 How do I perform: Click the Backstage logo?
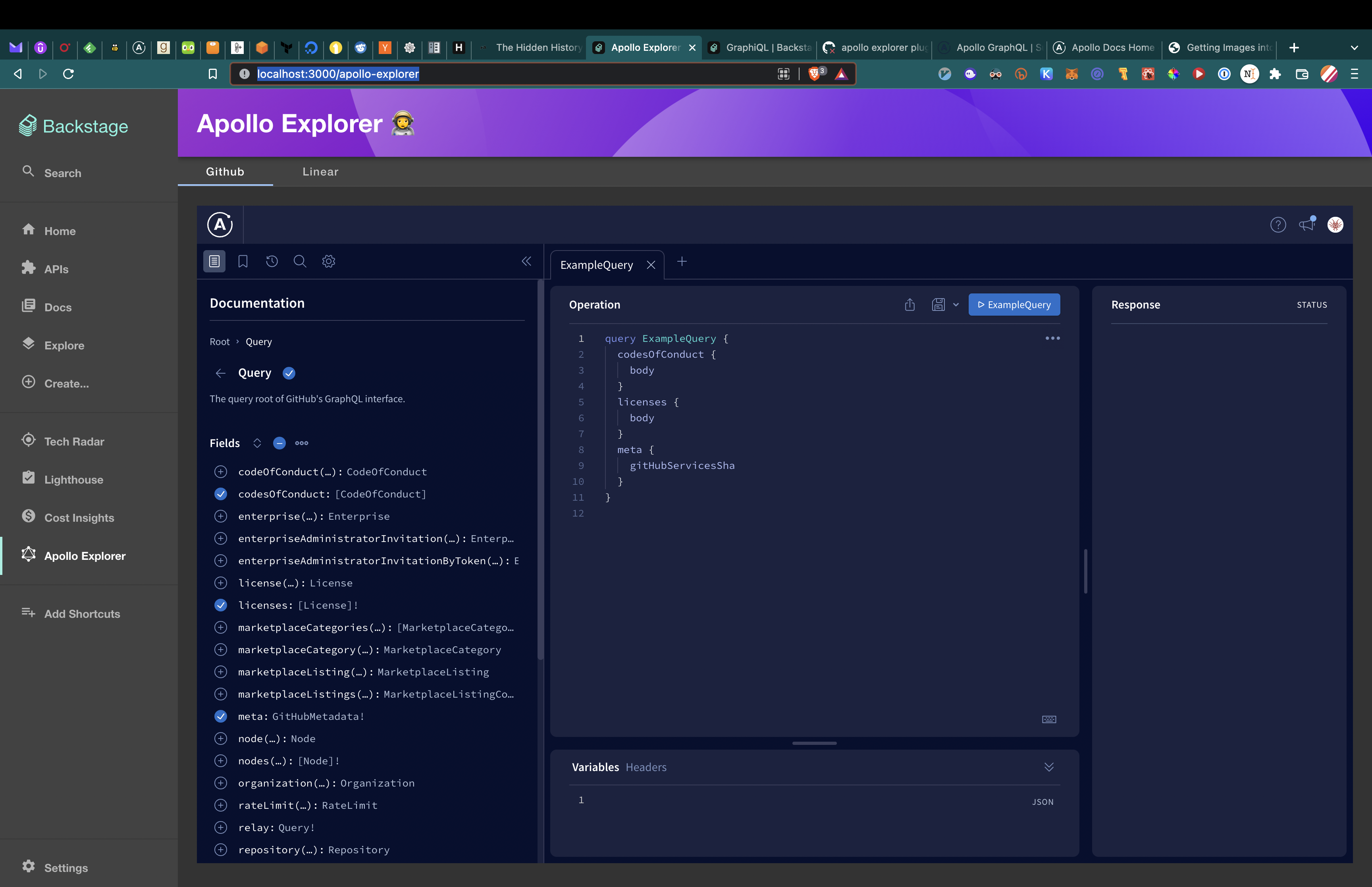(74, 126)
